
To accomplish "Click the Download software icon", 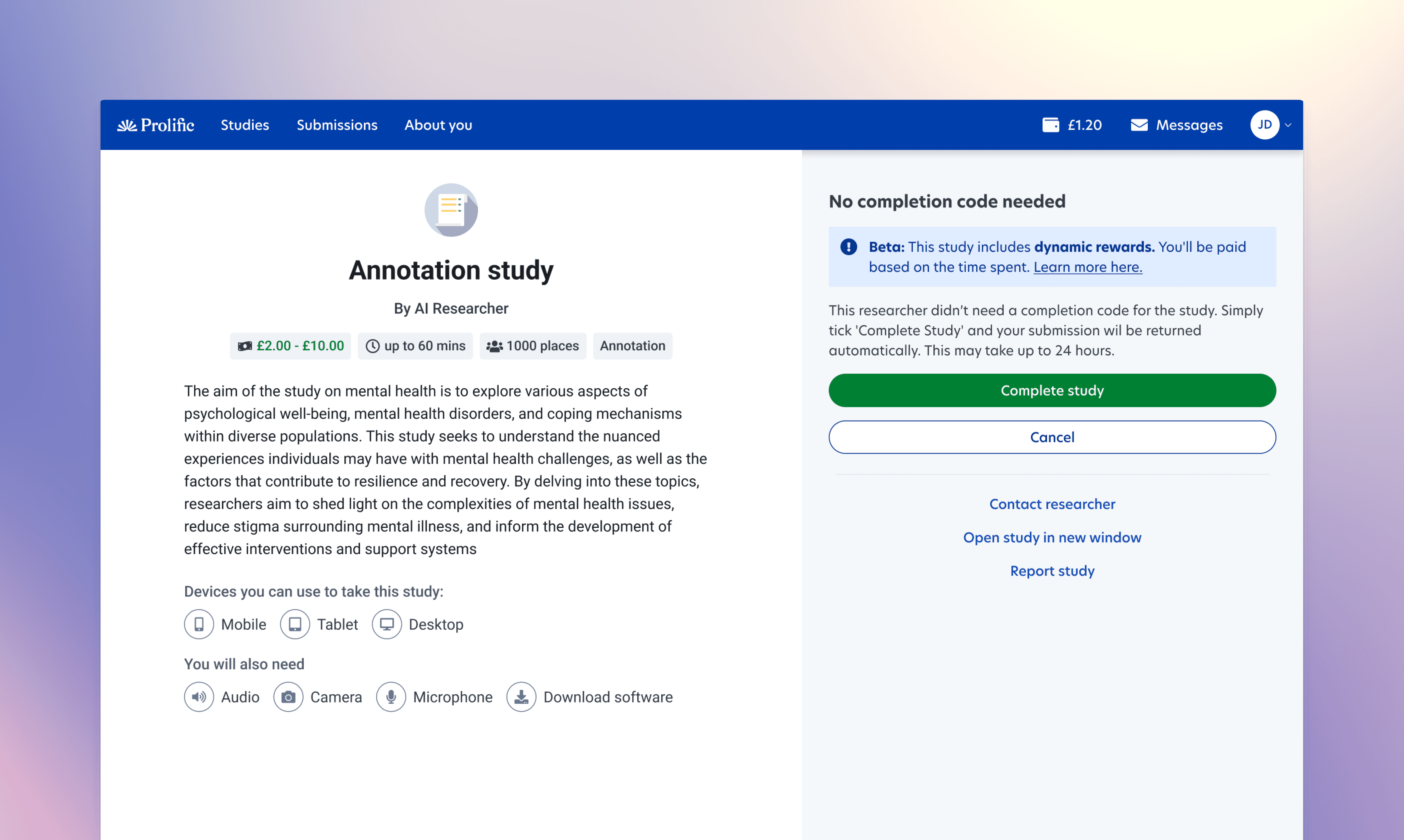I will point(521,697).
